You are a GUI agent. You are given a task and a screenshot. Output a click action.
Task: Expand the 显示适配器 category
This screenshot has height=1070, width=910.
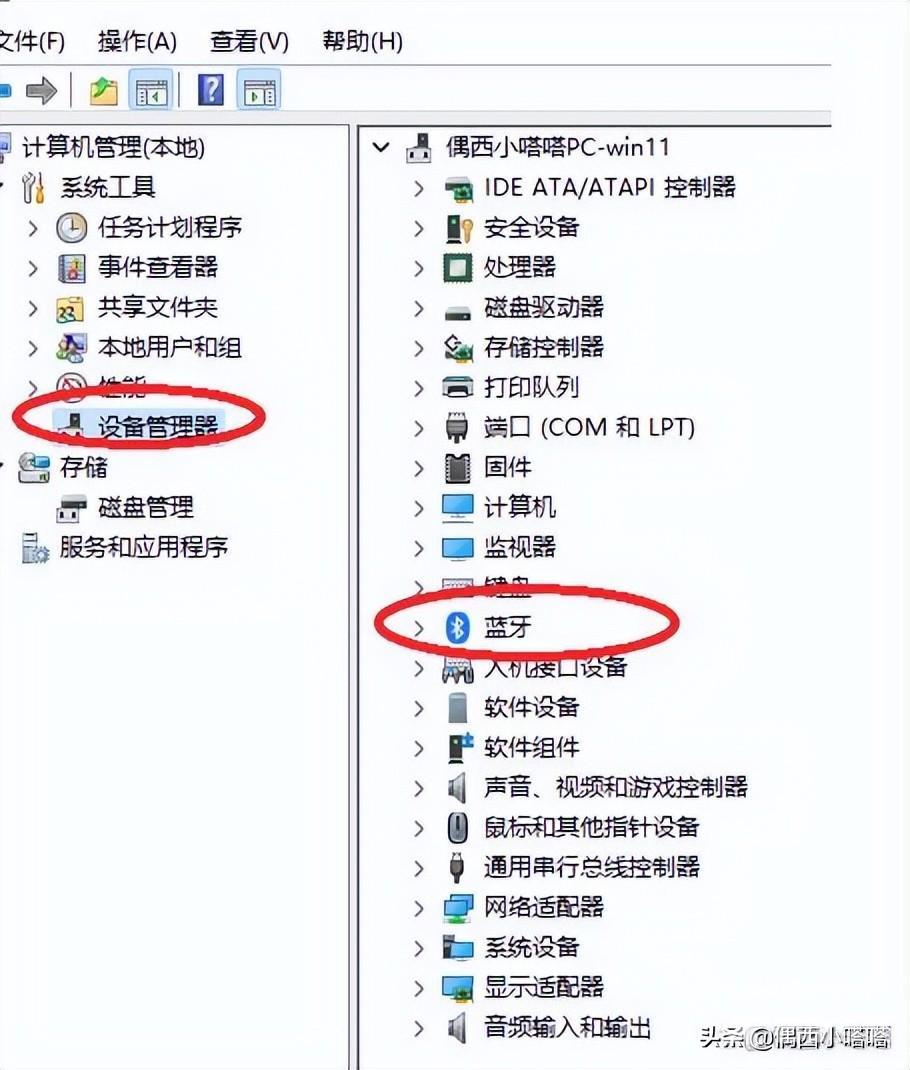click(x=418, y=988)
